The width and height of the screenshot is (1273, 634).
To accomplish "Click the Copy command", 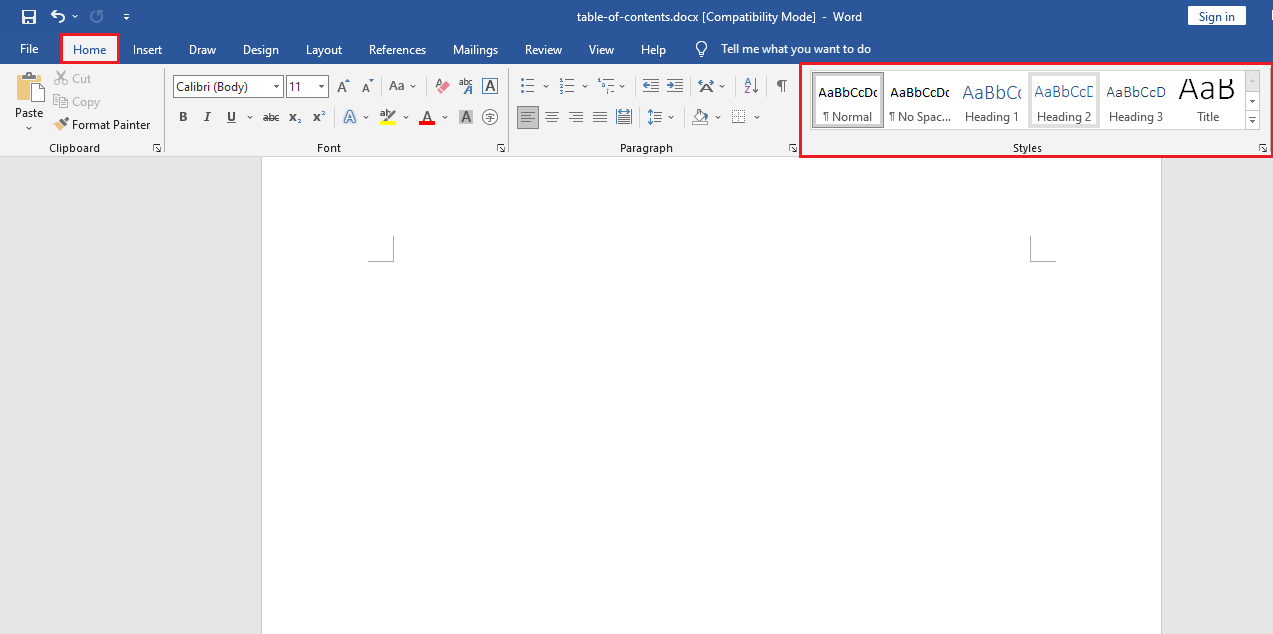I will pyautogui.click(x=77, y=102).
